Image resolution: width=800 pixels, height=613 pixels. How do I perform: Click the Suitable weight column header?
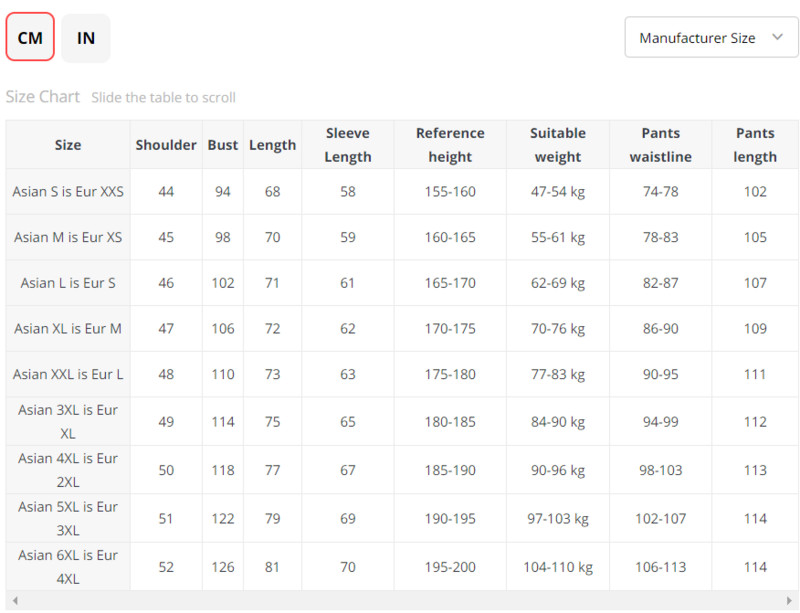click(x=558, y=145)
